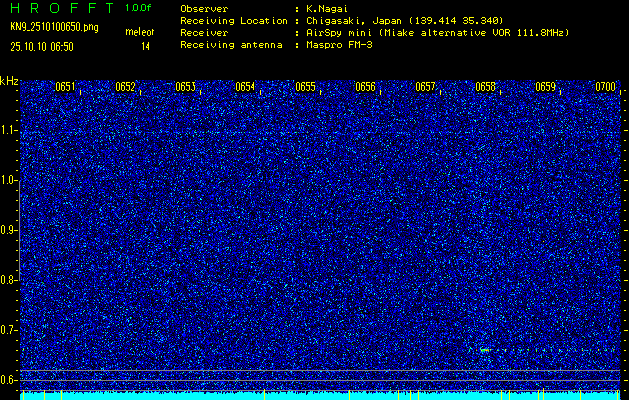Click the kHz axis unit label

click(x=9, y=80)
